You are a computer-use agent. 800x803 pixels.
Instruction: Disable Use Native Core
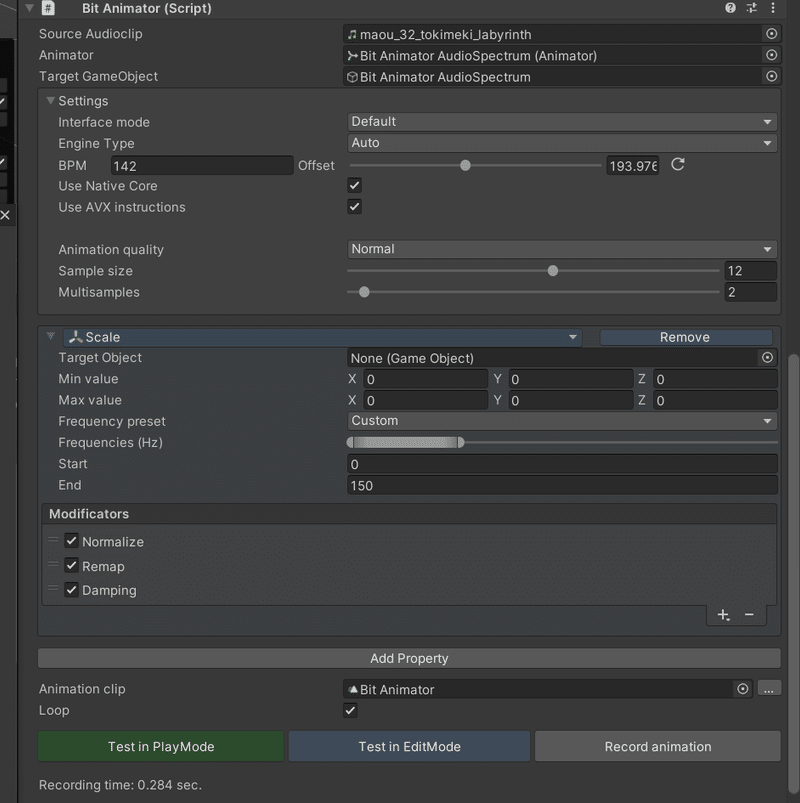click(x=355, y=186)
